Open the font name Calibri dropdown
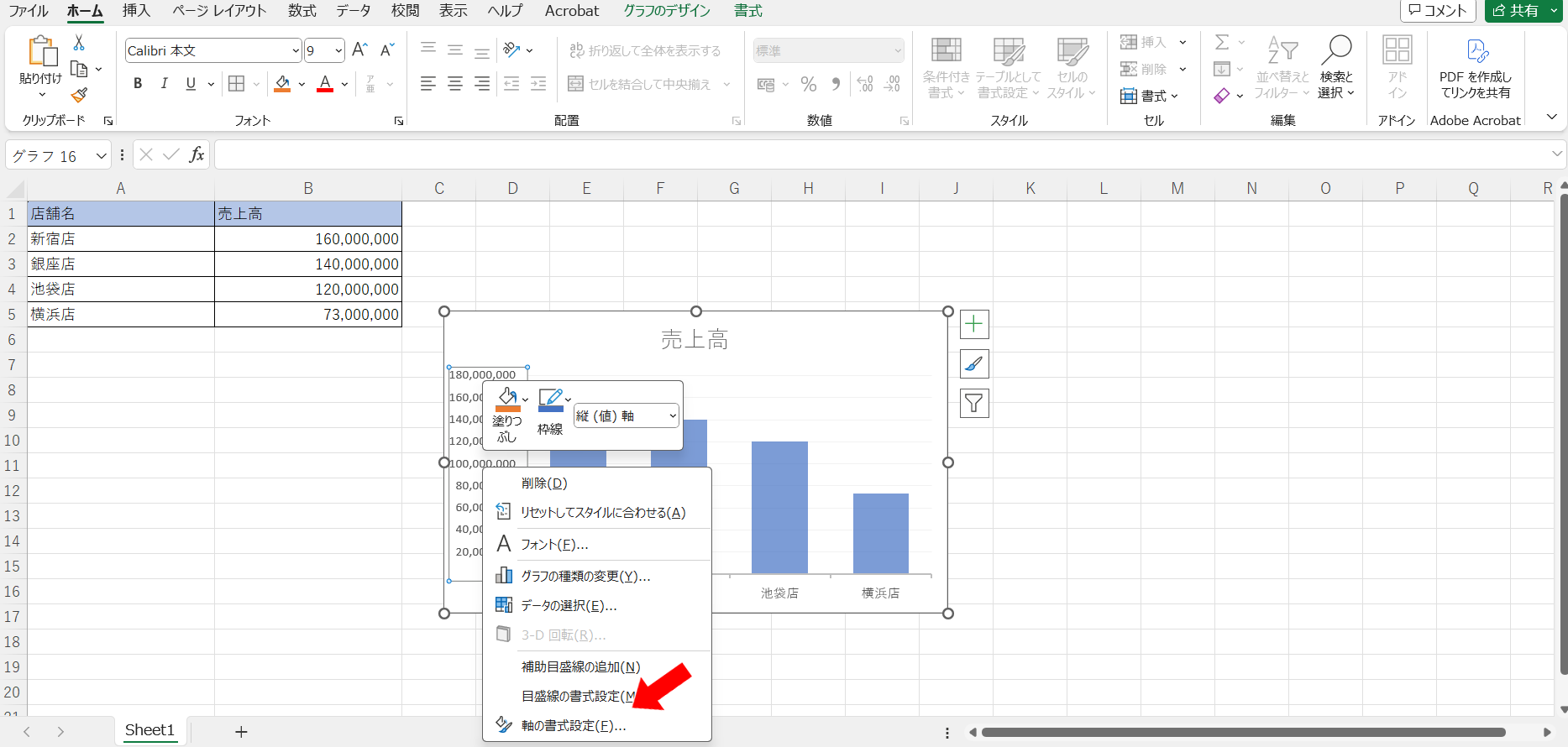The width and height of the screenshot is (1568, 747). tap(296, 51)
